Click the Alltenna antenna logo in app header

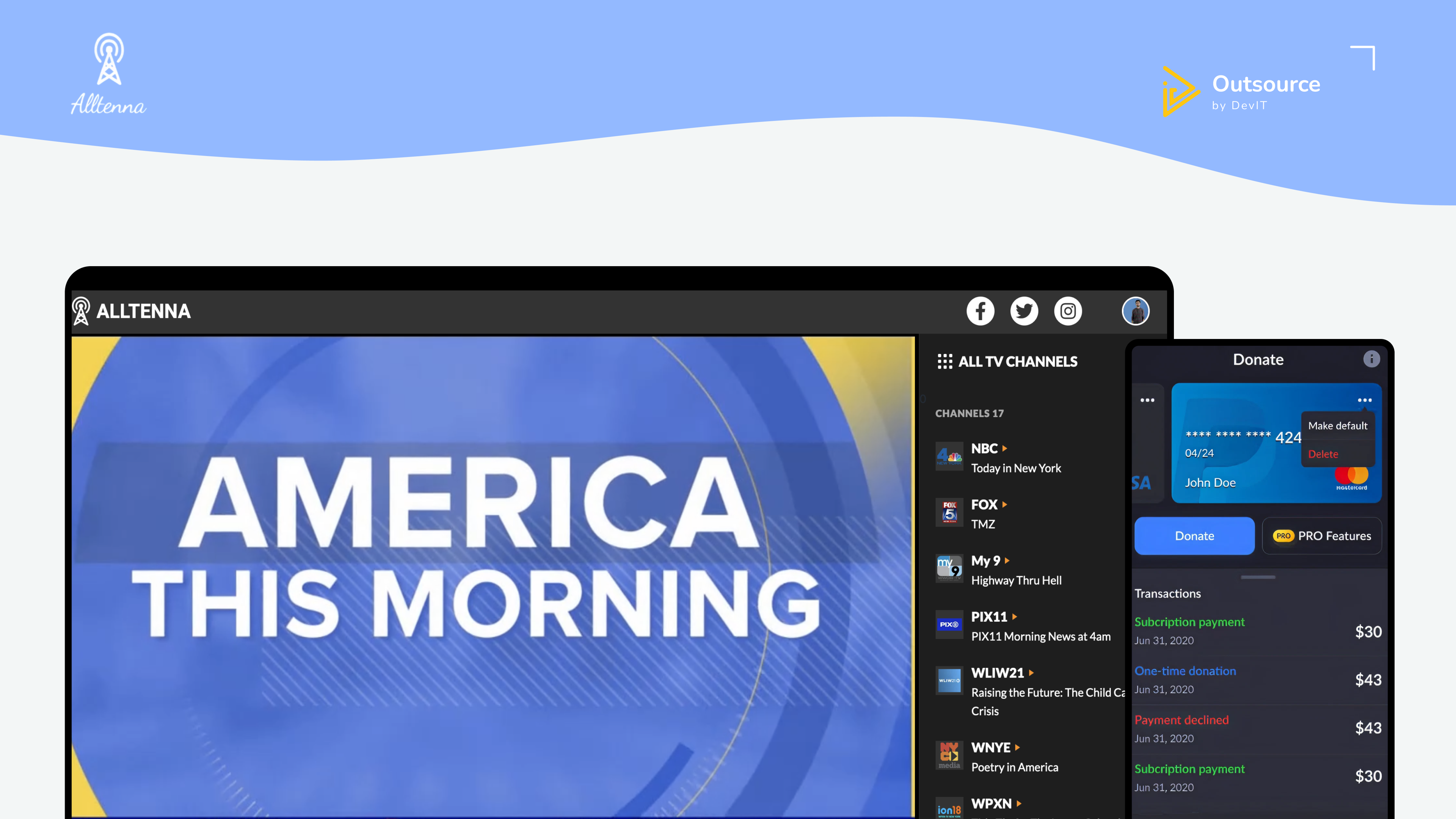pos(81,311)
